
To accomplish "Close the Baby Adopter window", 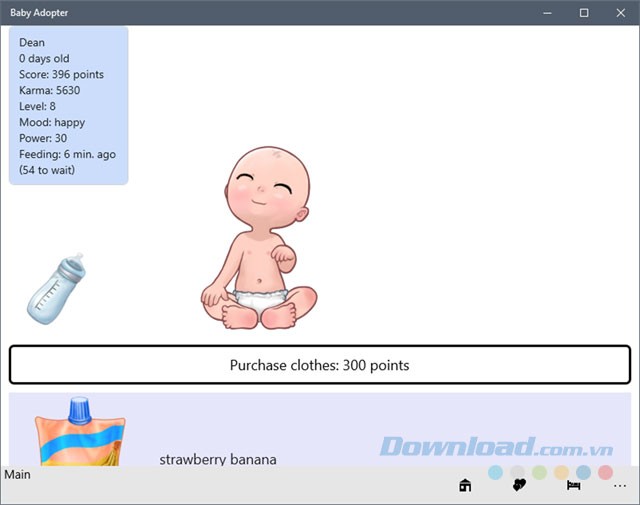I will (x=621, y=13).
